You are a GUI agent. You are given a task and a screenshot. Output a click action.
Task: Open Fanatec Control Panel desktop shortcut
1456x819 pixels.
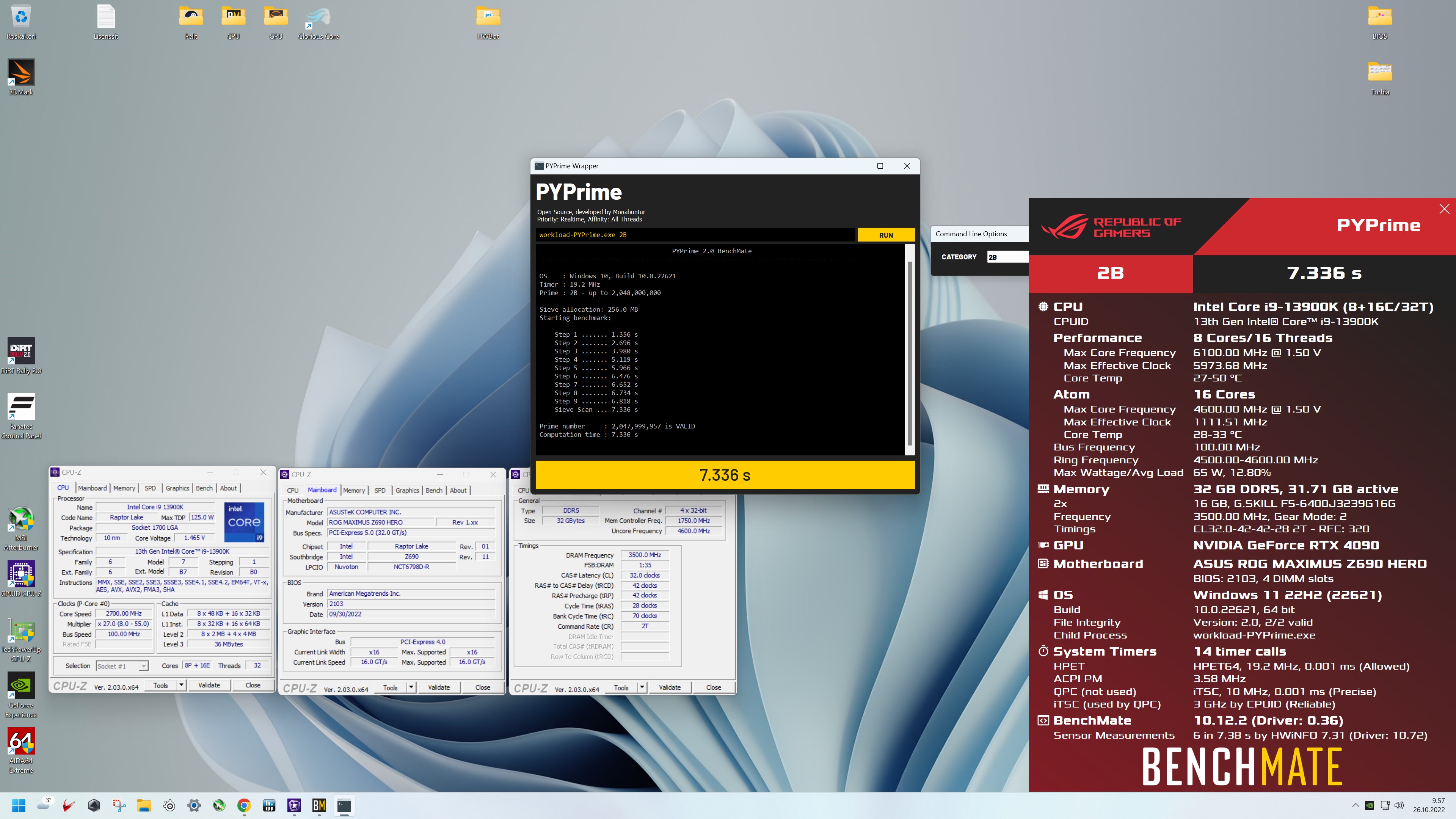click(21, 416)
